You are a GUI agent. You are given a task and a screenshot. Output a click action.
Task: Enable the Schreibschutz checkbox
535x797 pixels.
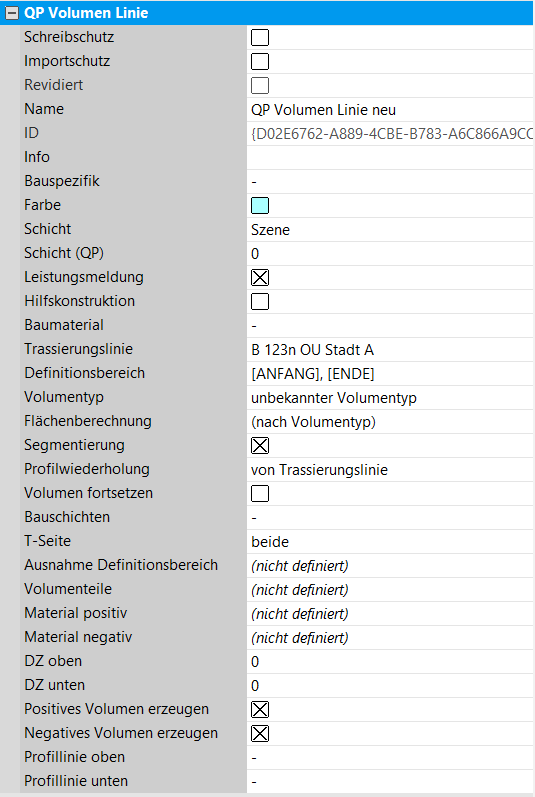coord(260,38)
